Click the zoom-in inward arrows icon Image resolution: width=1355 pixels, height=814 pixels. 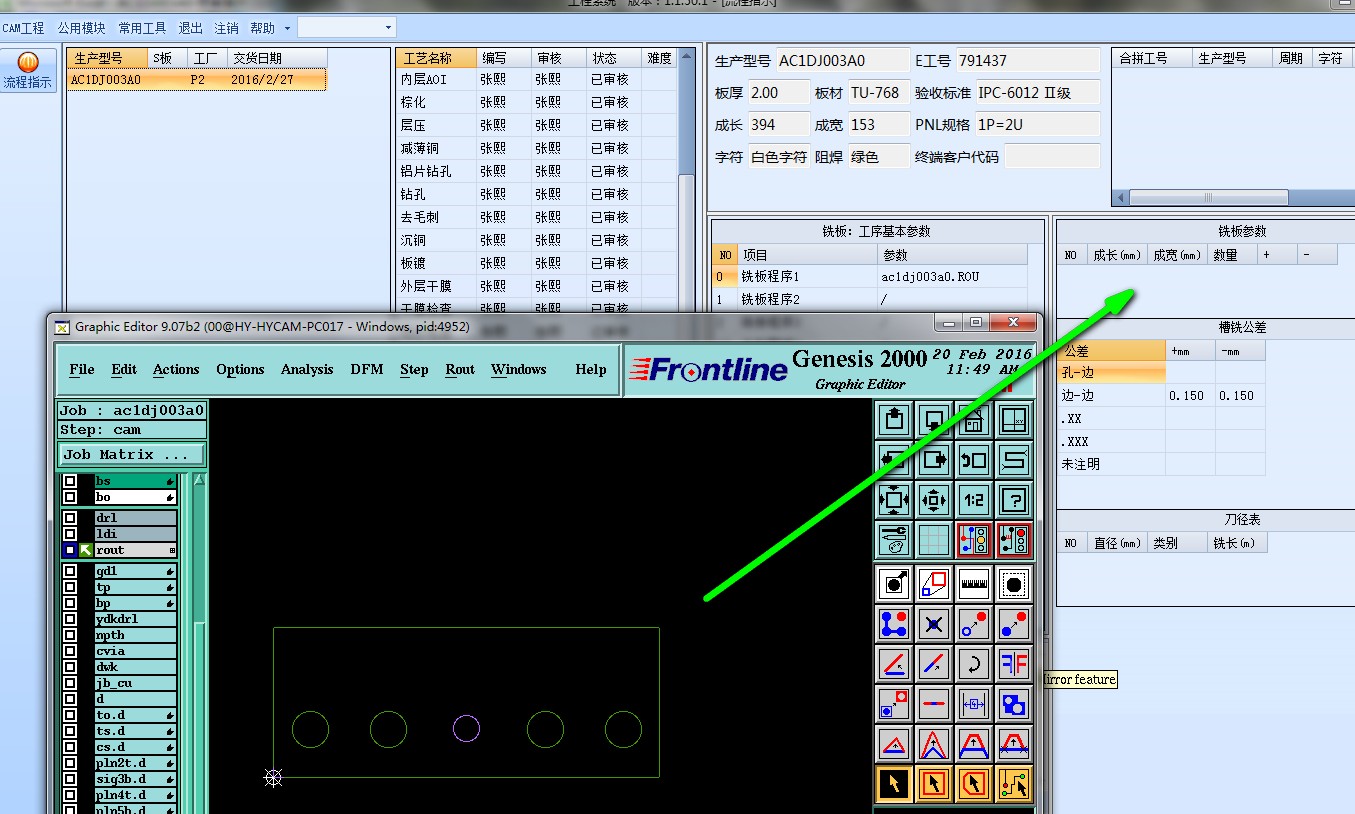tap(933, 500)
